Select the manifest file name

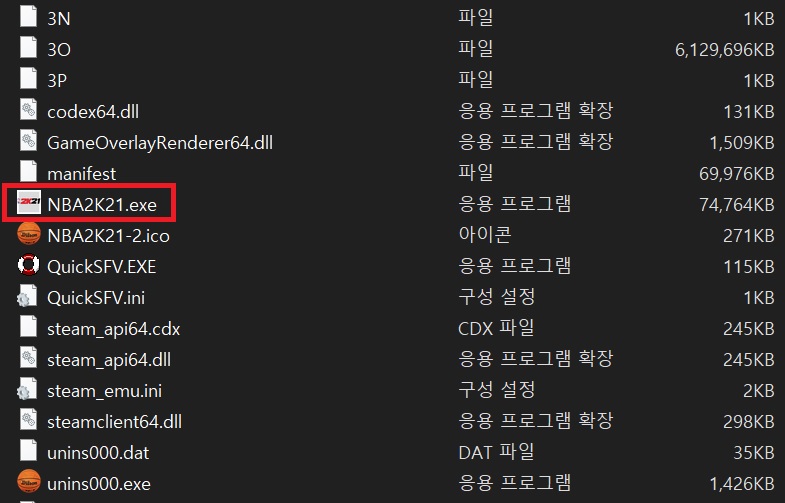pyautogui.click(x=81, y=174)
